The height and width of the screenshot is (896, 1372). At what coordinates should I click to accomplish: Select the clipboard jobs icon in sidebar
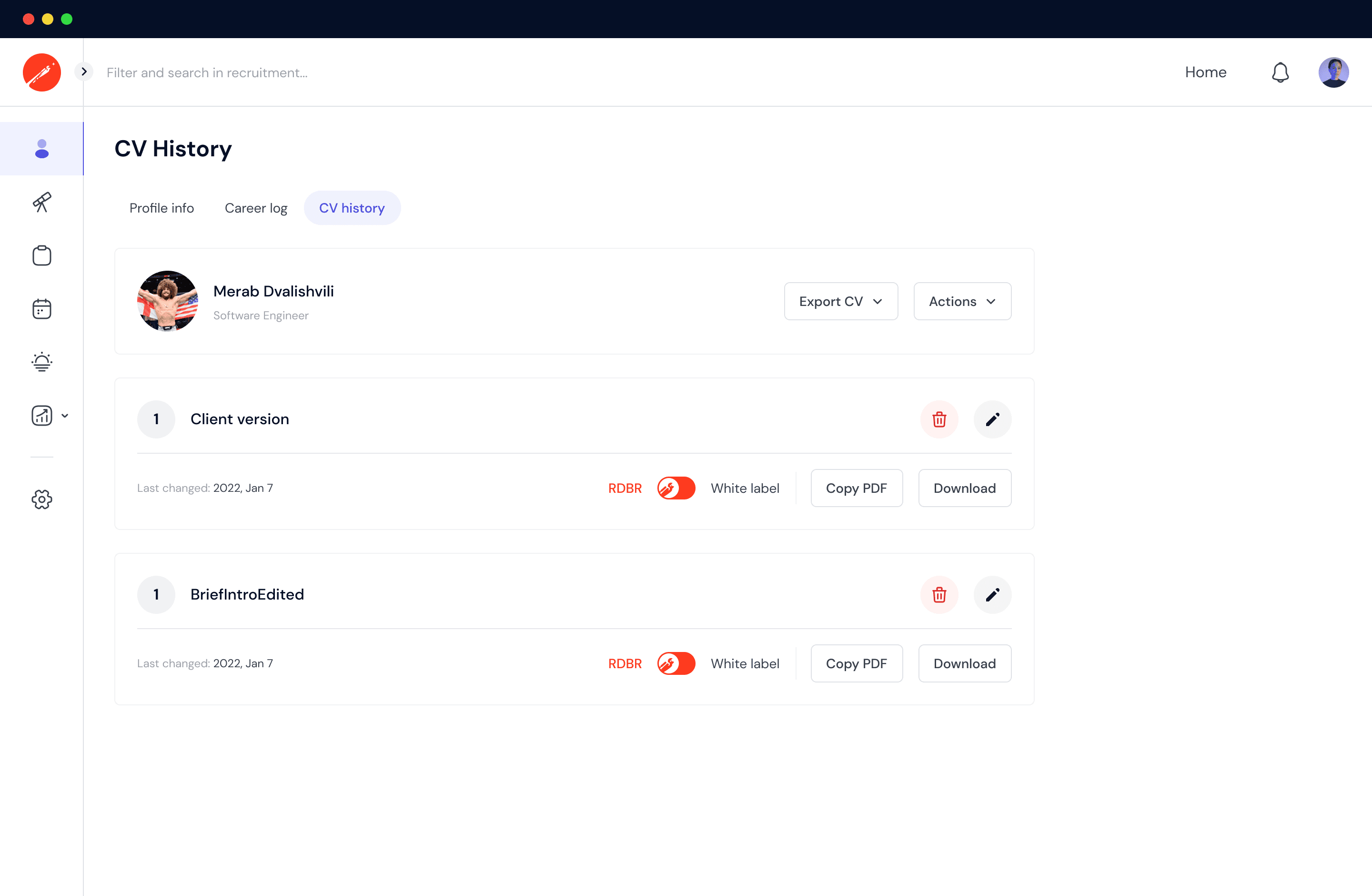click(41, 255)
